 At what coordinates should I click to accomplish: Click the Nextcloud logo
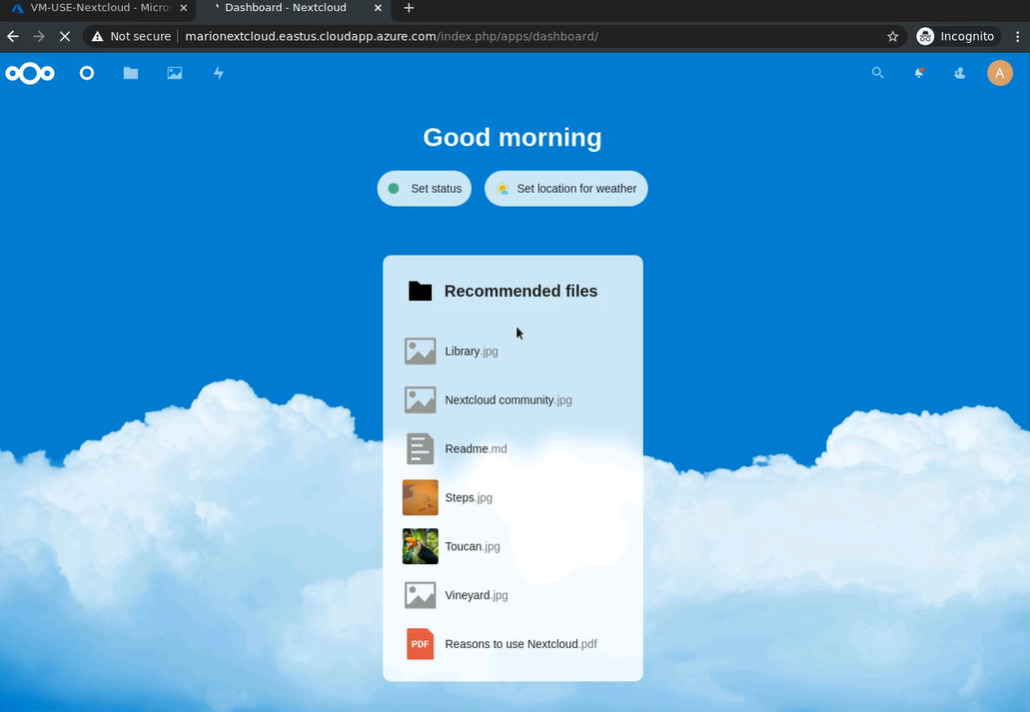(x=30, y=73)
